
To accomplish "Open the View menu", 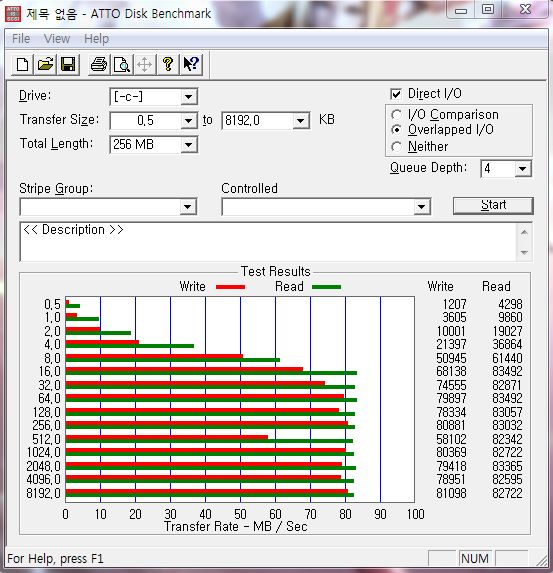I will pos(57,39).
